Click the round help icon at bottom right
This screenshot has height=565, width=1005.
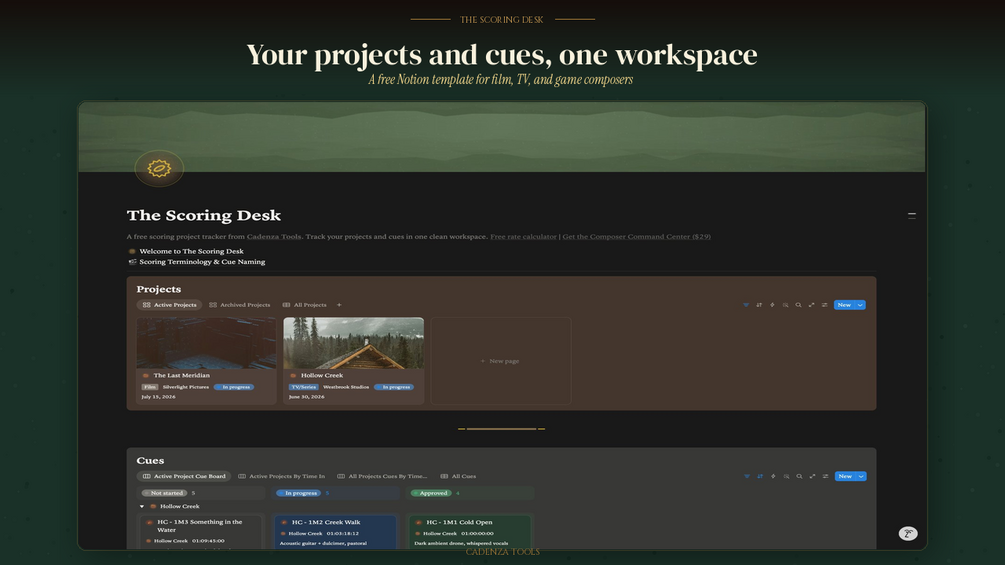[x=908, y=533]
